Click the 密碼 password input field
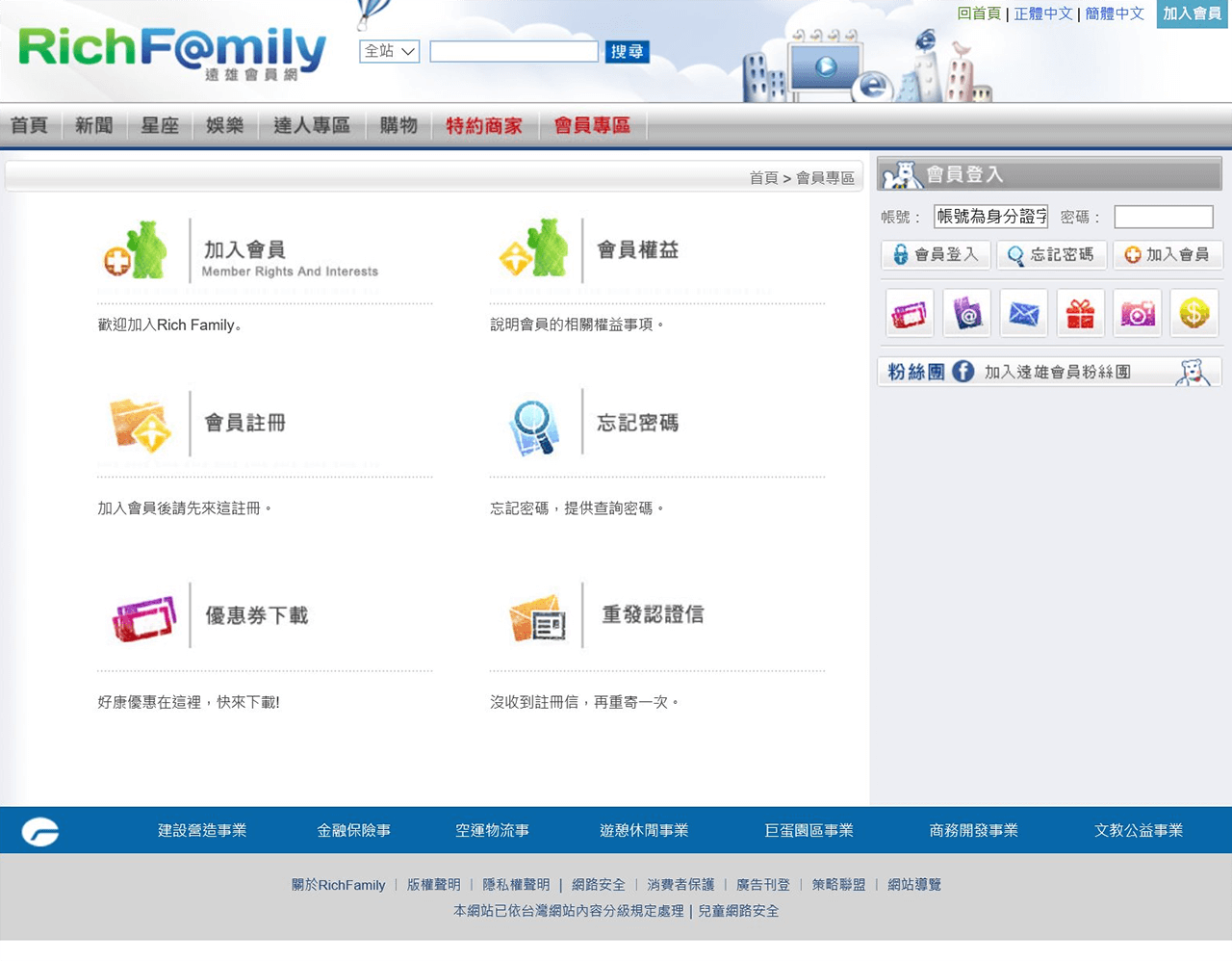 1164,217
